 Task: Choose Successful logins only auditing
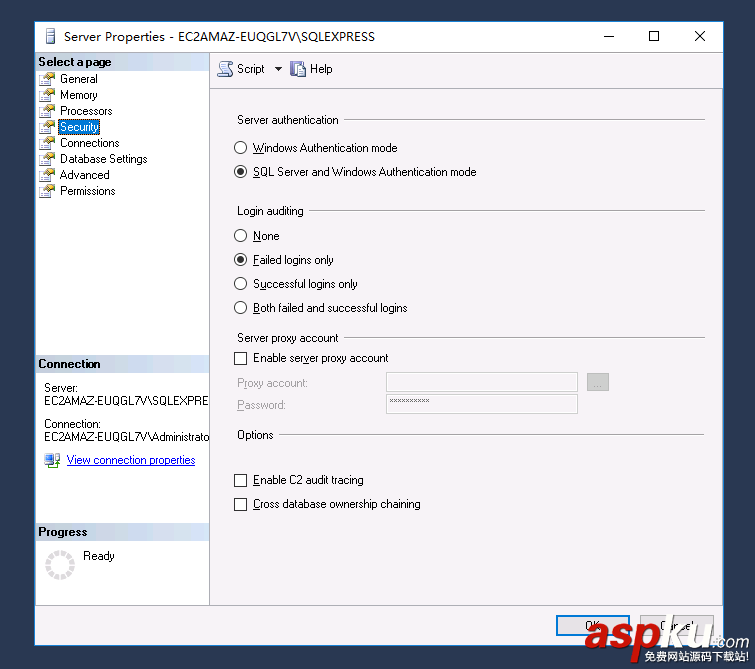[x=240, y=284]
